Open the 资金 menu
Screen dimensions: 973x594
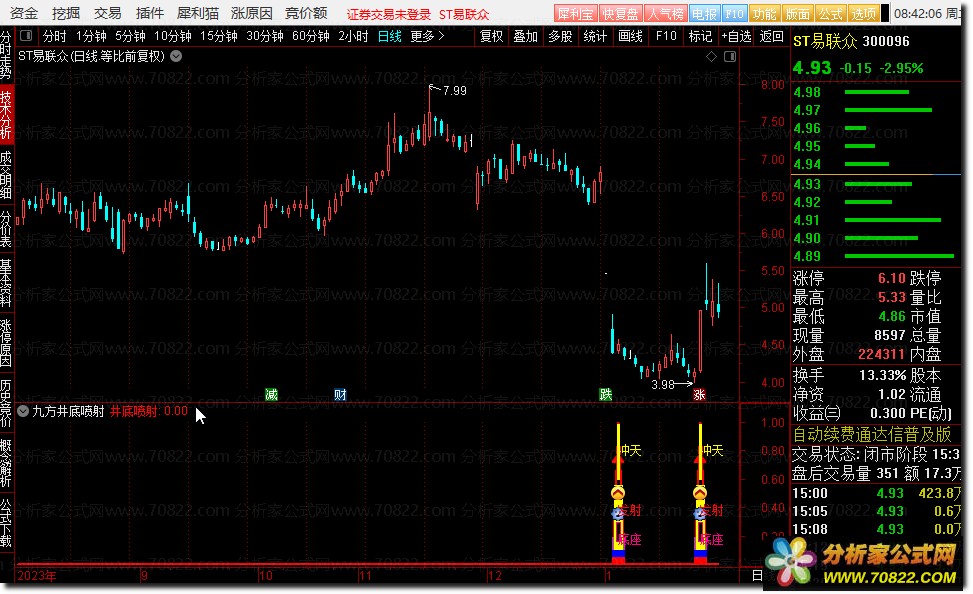(24, 13)
